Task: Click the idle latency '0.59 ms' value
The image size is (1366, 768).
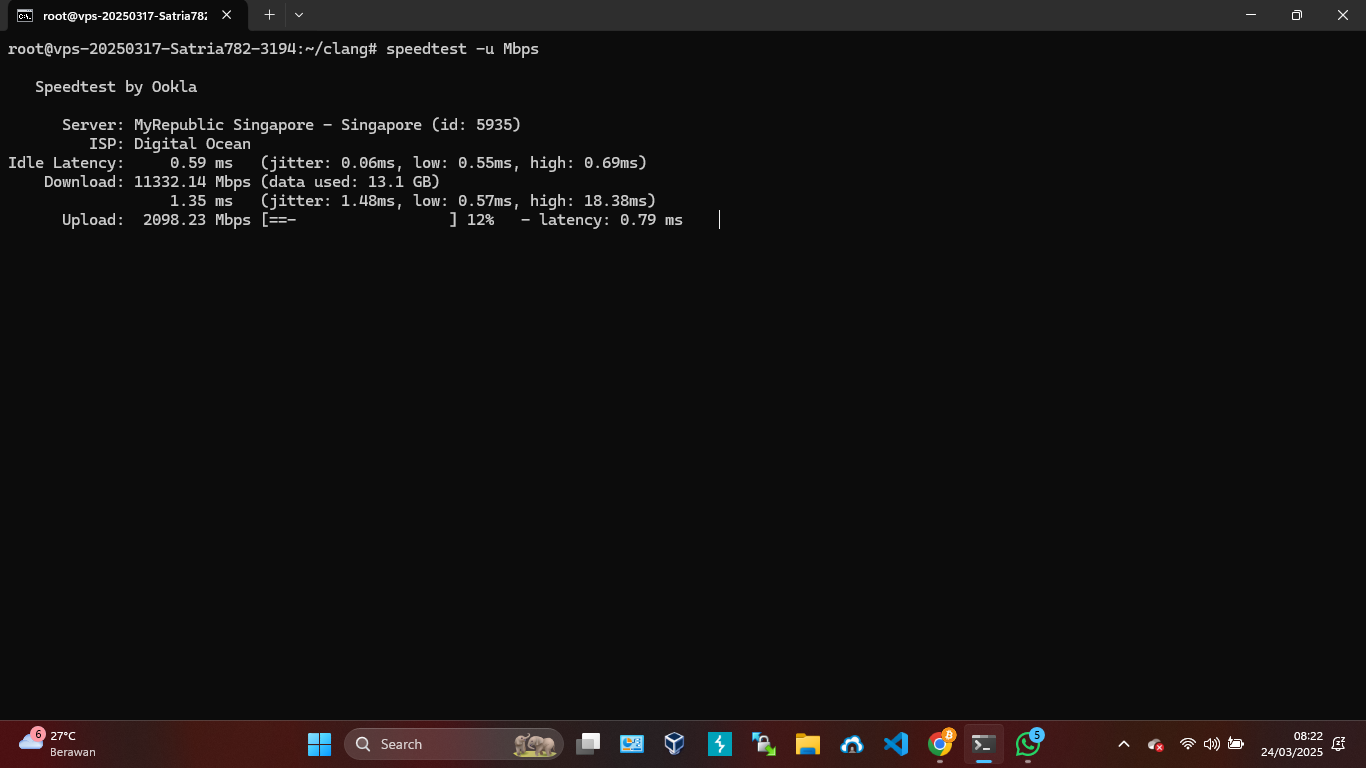Action: pyautogui.click(x=201, y=163)
